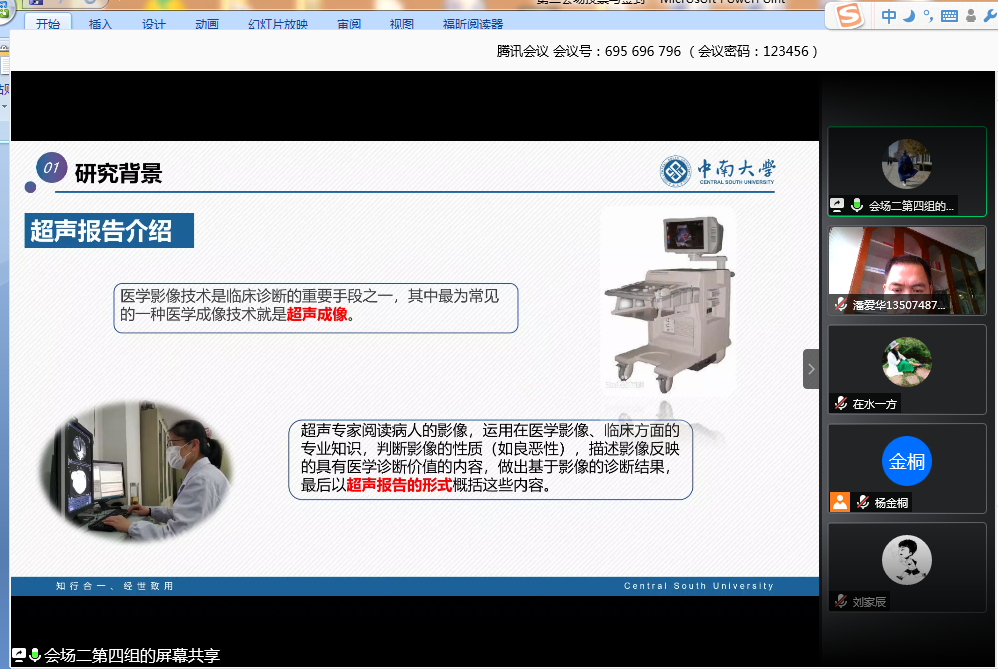998x669 pixels.
Task: Toggle the half-moon full-width character switch
Action: coord(909,15)
